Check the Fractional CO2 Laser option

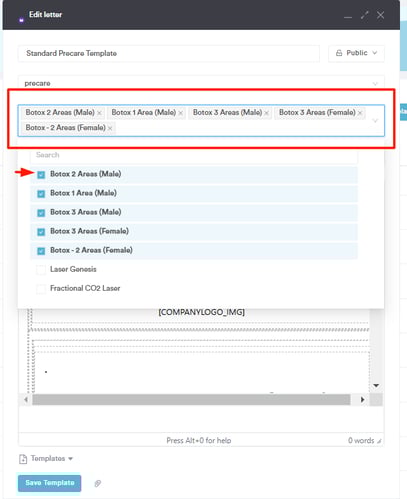click(x=41, y=288)
